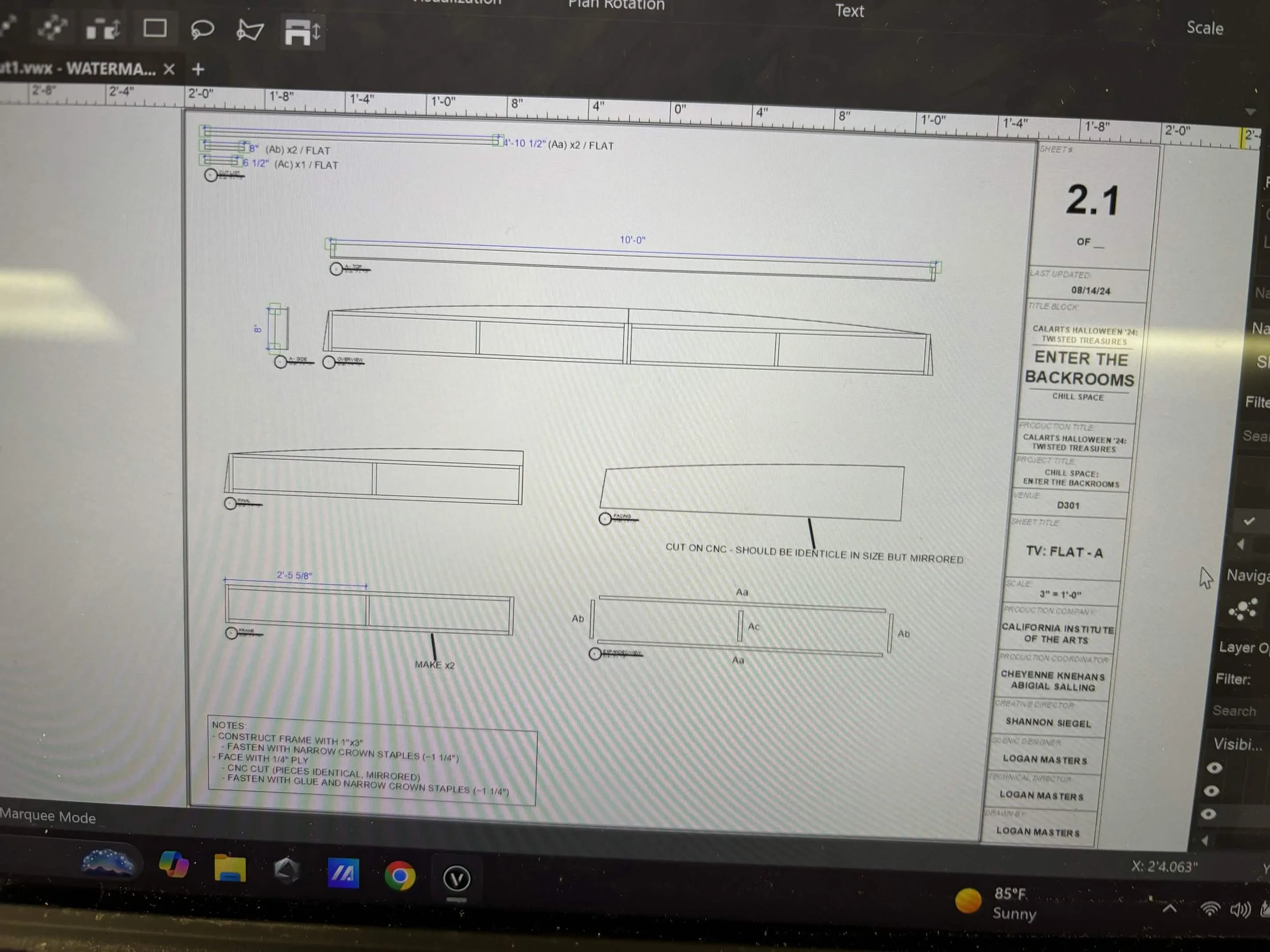
Task: Click the checkmark above the Navigation palette
Action: tap(1249, 520)
